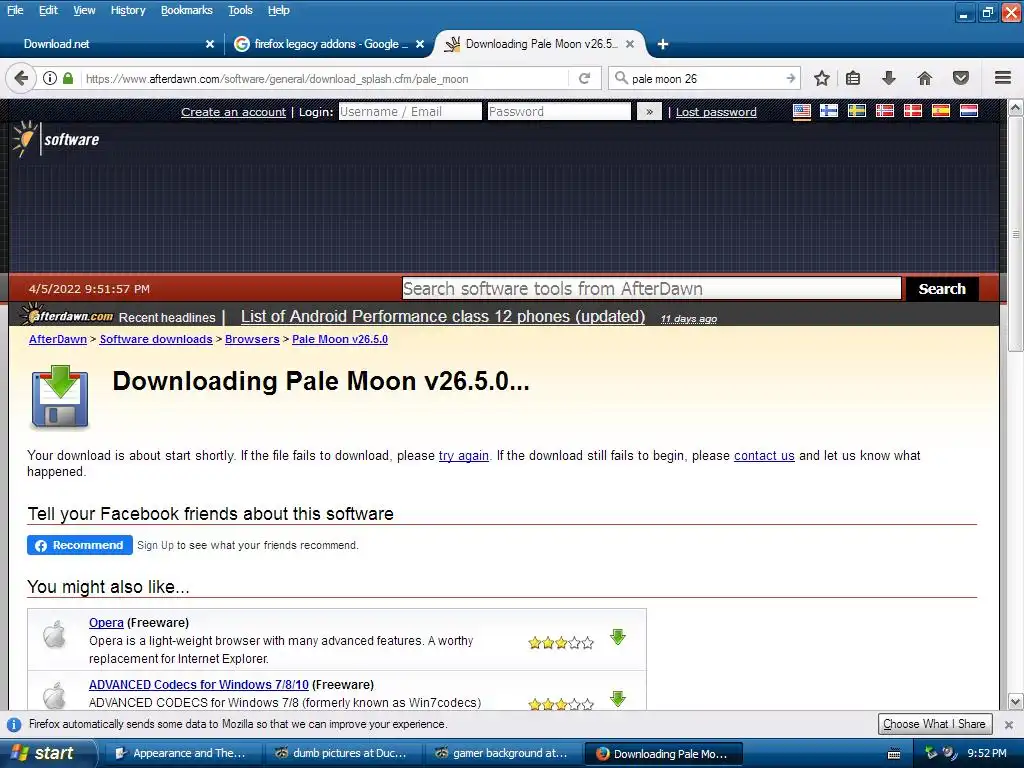
Task: Click the URL address bar
Action: click(325, 78)
